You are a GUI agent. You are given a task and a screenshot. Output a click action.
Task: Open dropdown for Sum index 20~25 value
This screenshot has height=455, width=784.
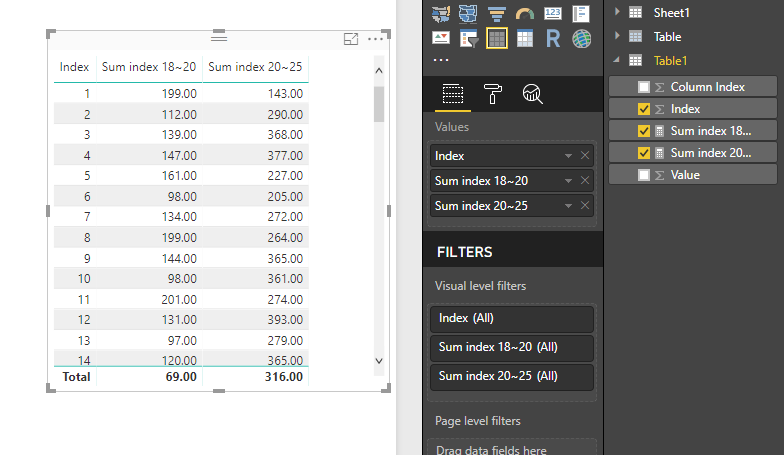click(568, 206)
